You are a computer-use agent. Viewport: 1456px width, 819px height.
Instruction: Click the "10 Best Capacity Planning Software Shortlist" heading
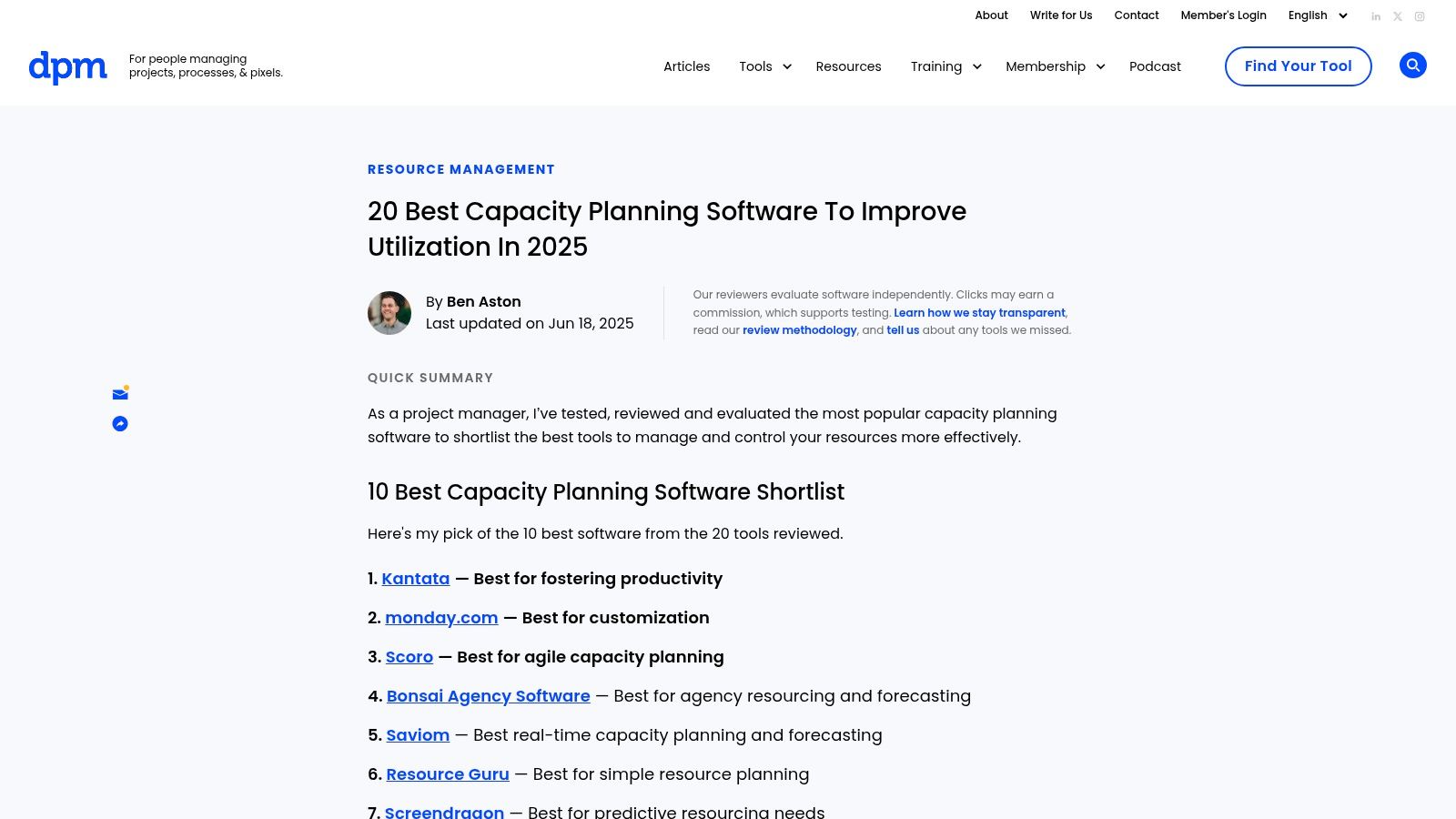click(606, 492)
